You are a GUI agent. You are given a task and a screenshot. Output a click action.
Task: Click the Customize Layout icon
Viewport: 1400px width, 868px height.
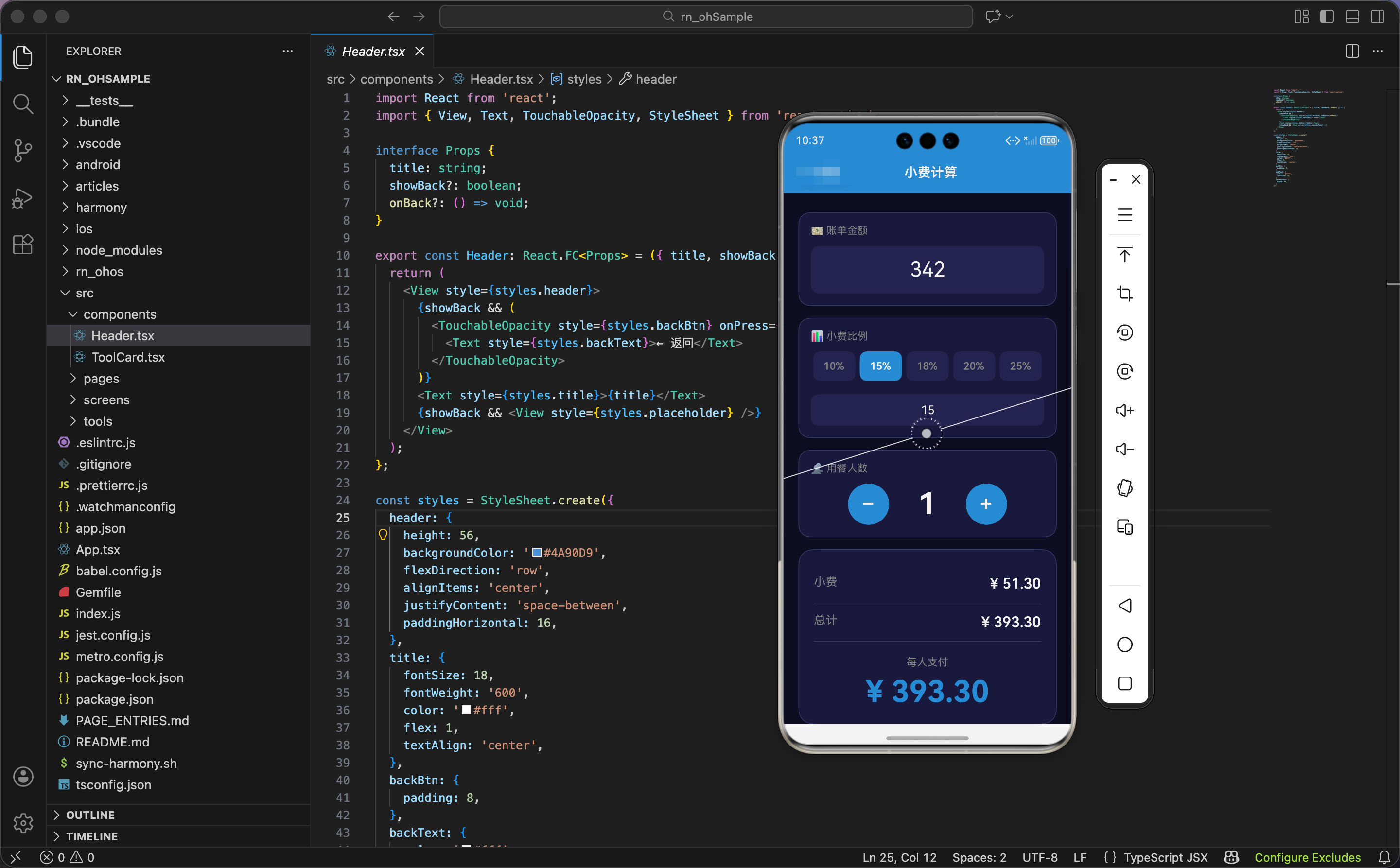click(x=1301, y=17)
